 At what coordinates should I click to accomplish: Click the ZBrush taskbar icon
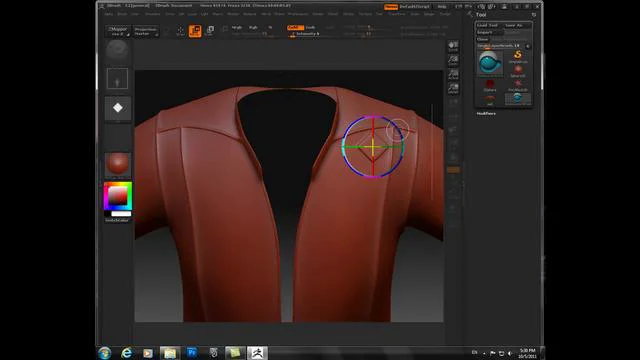257,353
